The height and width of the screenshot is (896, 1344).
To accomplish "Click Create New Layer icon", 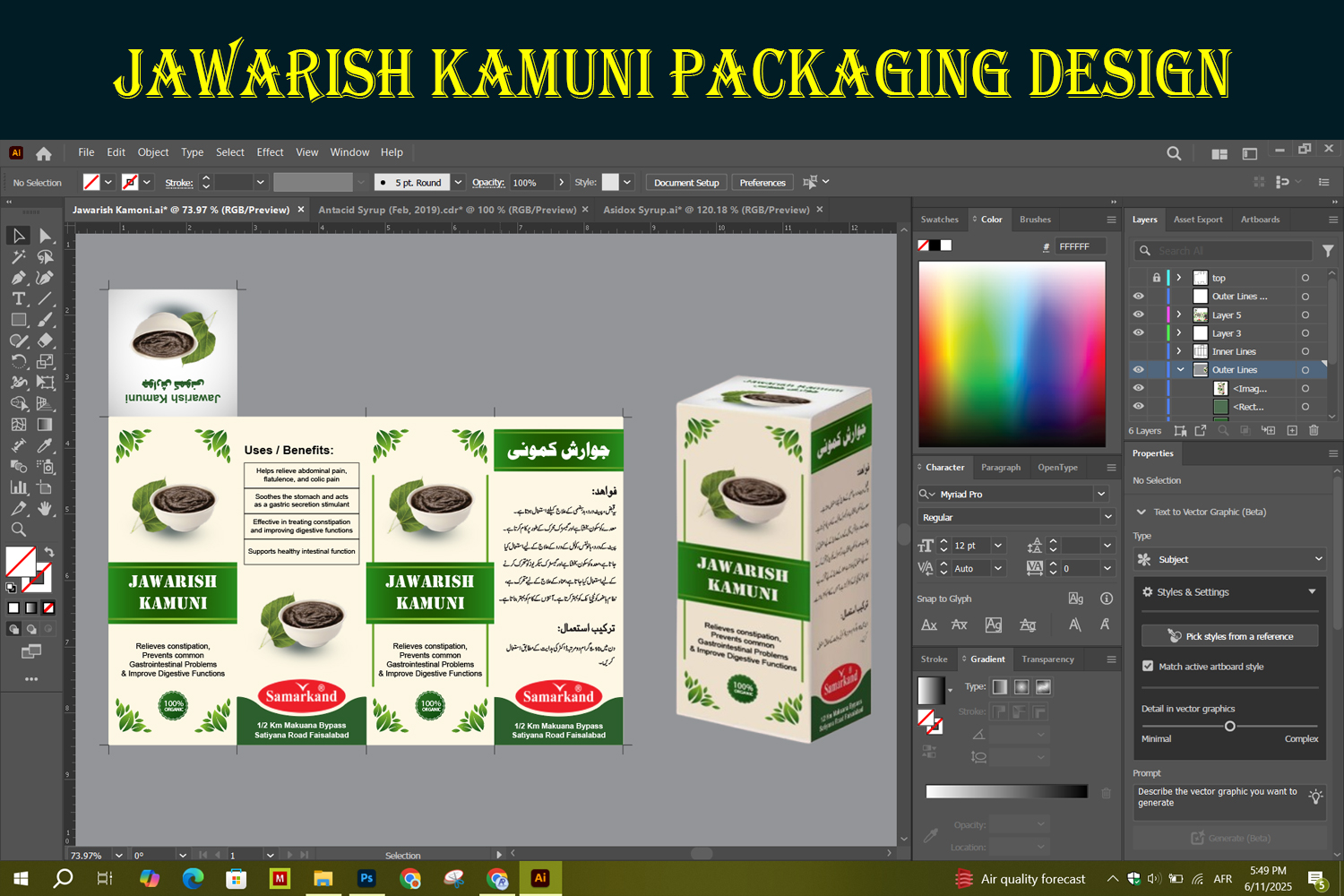I will point(1292,431).
